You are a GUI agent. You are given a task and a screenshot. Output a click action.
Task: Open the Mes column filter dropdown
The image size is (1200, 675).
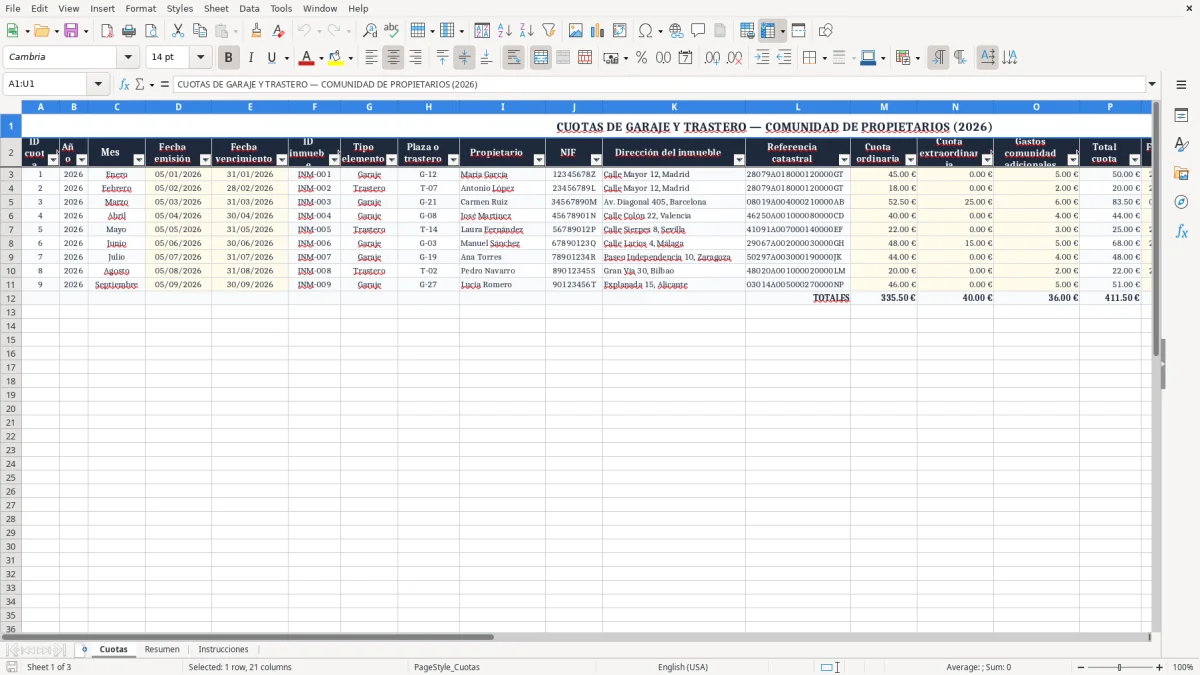pyautogui.click(x=138, y=160)
